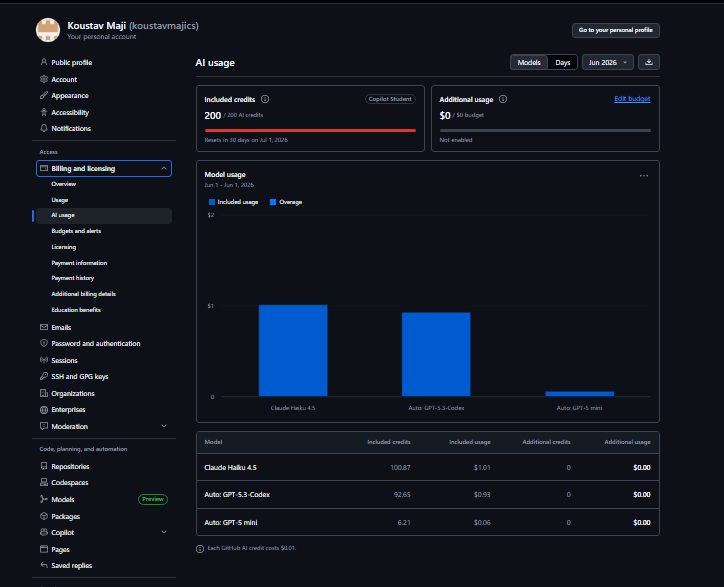Open Payment history
This screenshot has height=587, width=724.
point(73,278)
